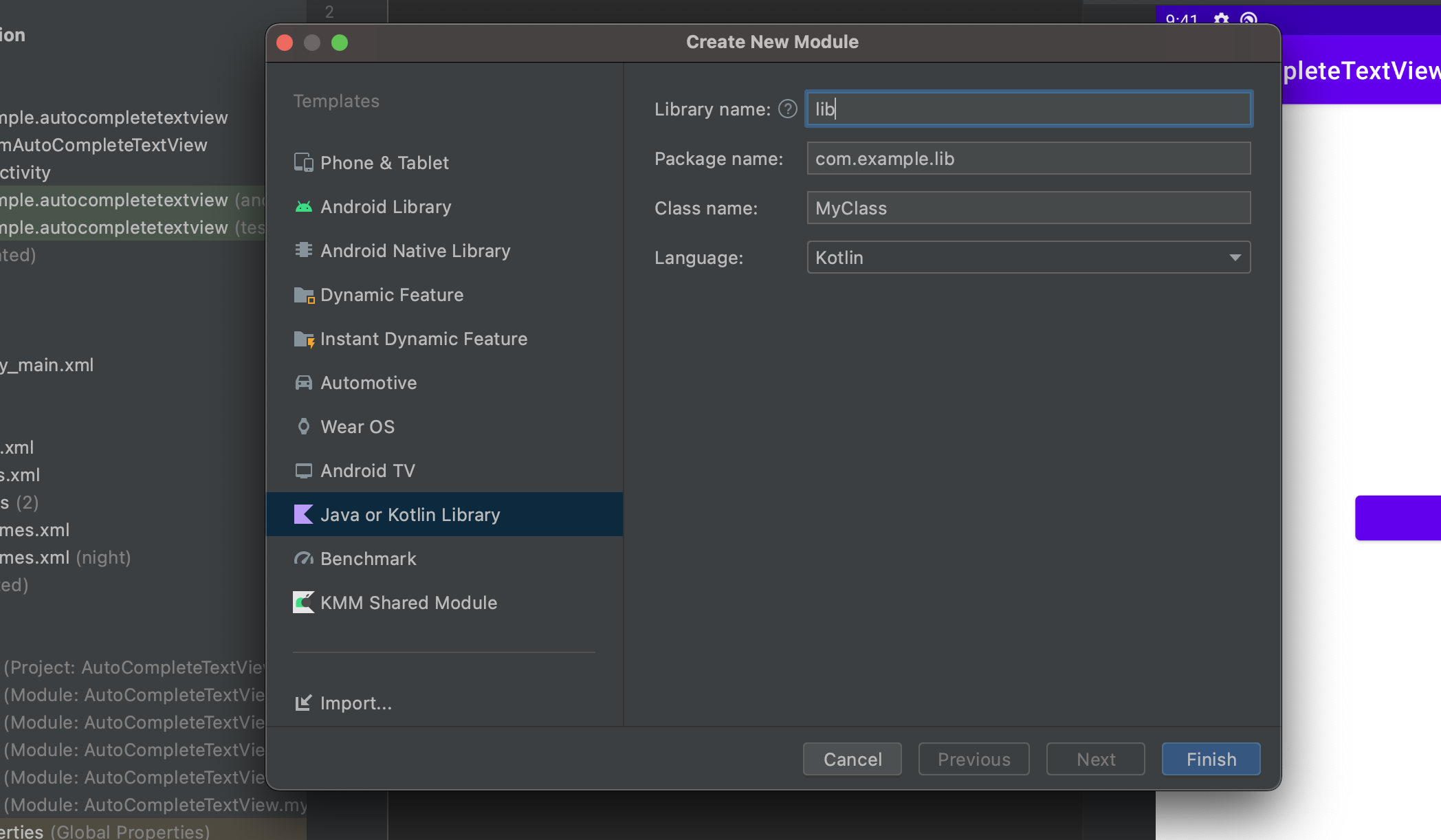Click the Instant Dynamic Feature icon
1441x840 pixels.
(303, 339)
